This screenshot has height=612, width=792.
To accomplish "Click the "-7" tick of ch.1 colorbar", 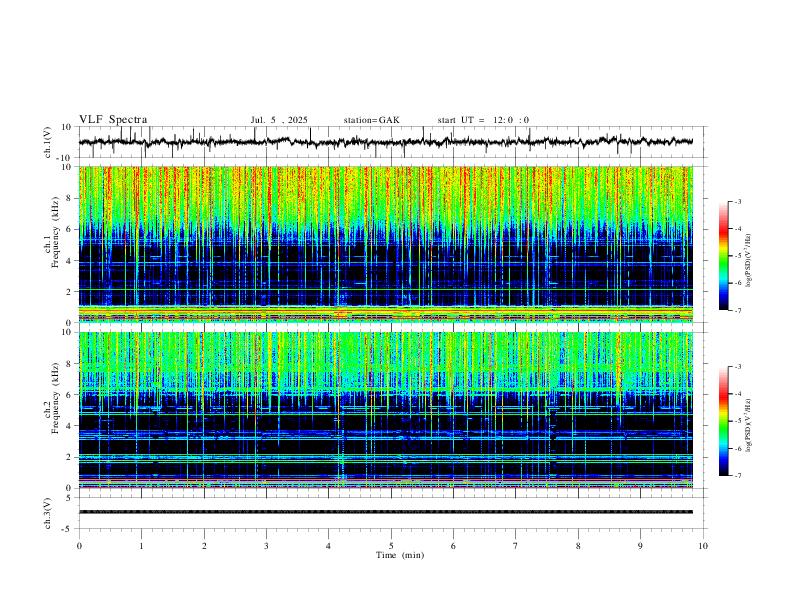I will [x=738, y=310].
